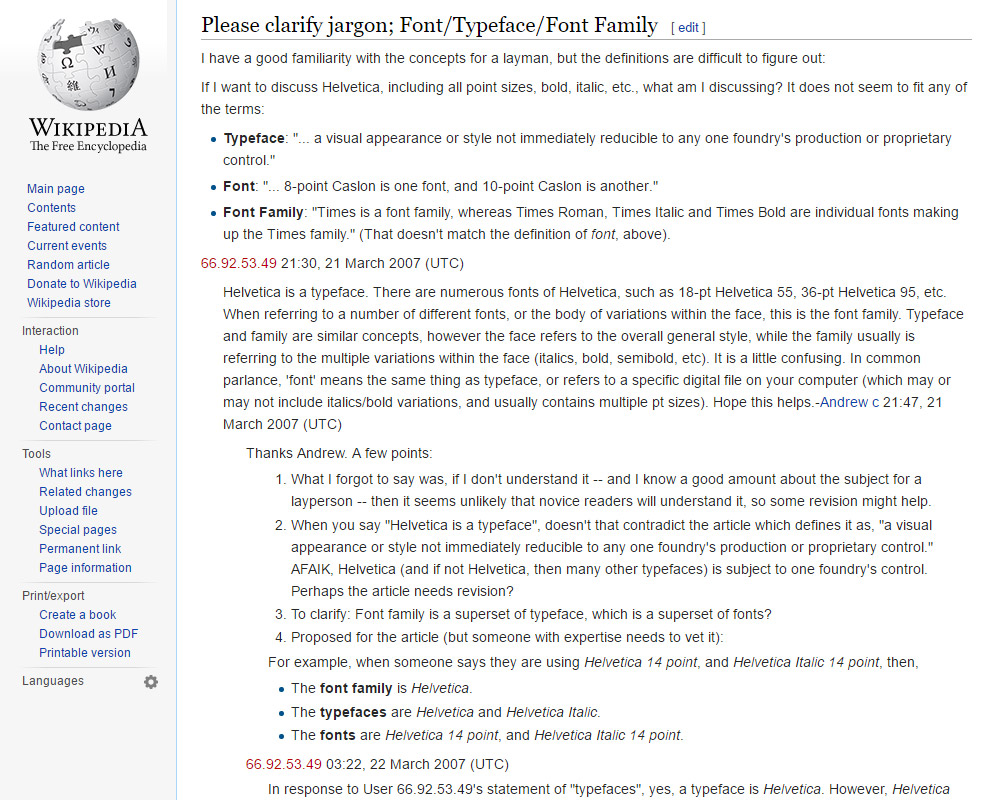This screenshot has width=993, height=800.
Task: Click the bold 'Typeface' bullet term
Action: [x=254, y=139]
